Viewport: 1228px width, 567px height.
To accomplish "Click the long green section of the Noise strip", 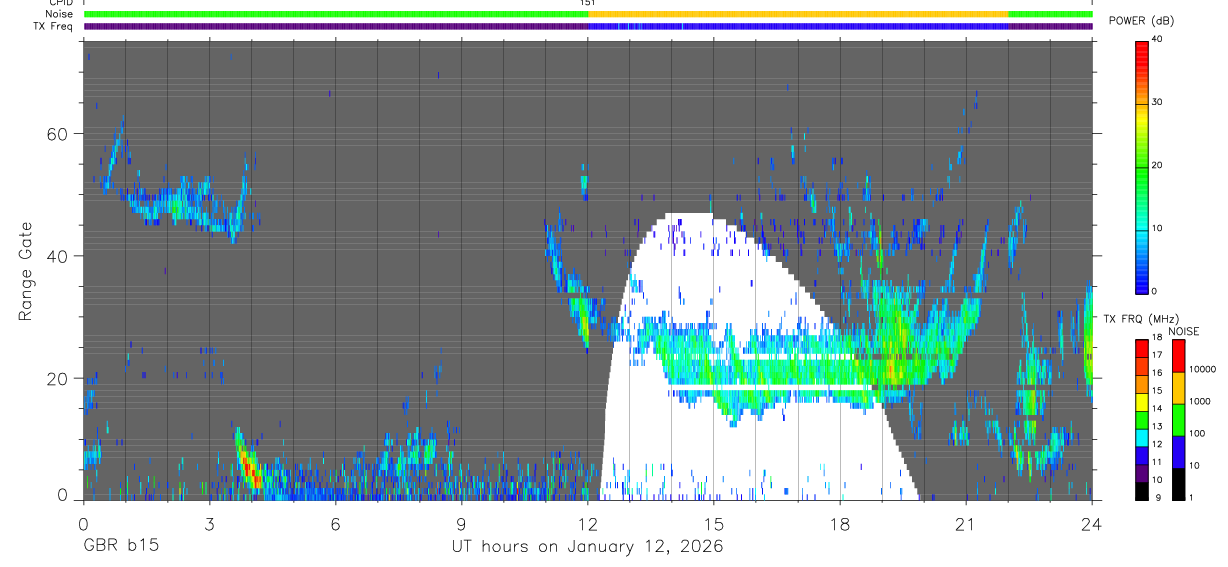I will tap(336, 14).
